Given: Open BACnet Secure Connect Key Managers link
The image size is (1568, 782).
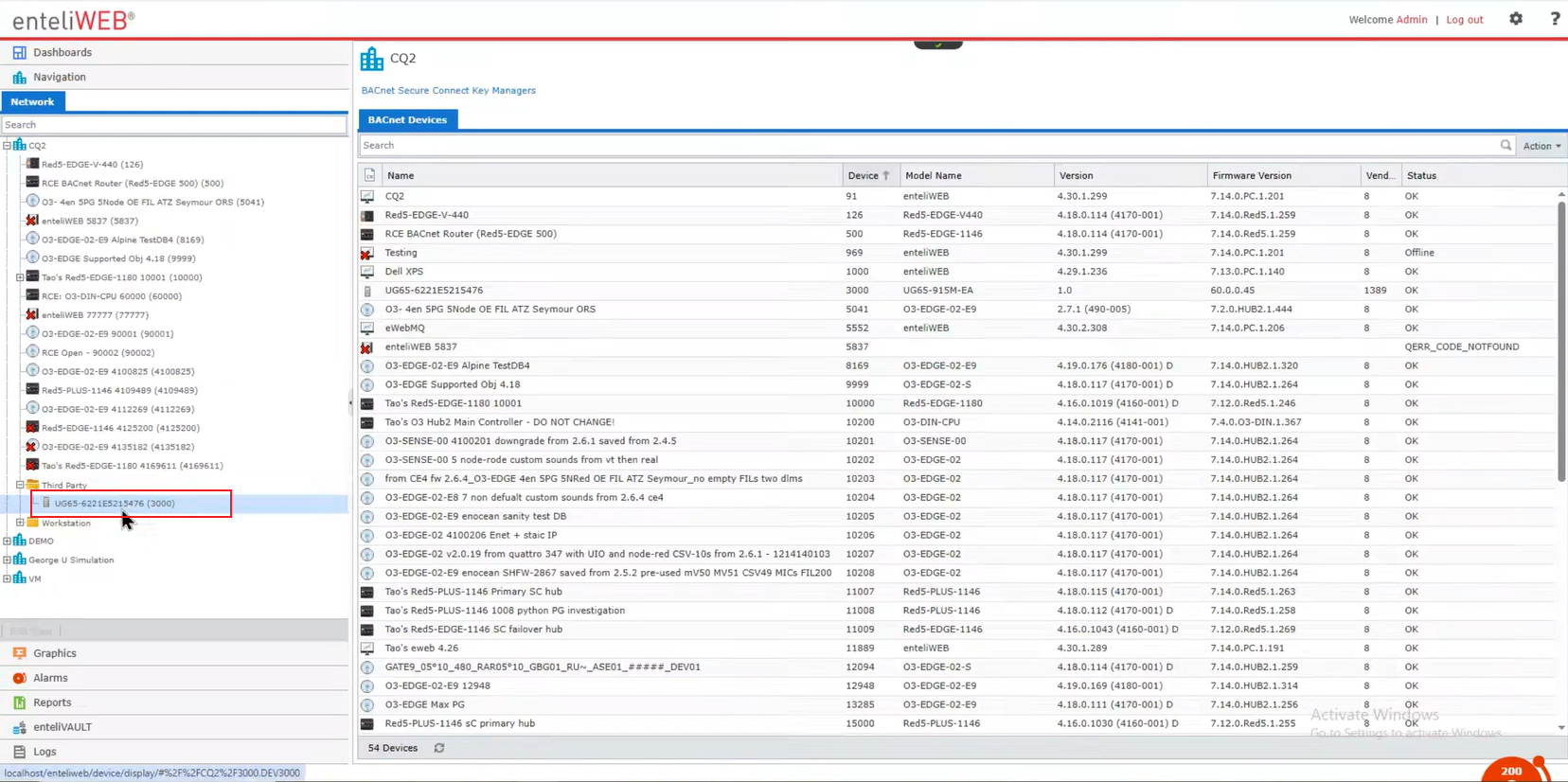Looking at the screenshot, I should click(448, 91).
